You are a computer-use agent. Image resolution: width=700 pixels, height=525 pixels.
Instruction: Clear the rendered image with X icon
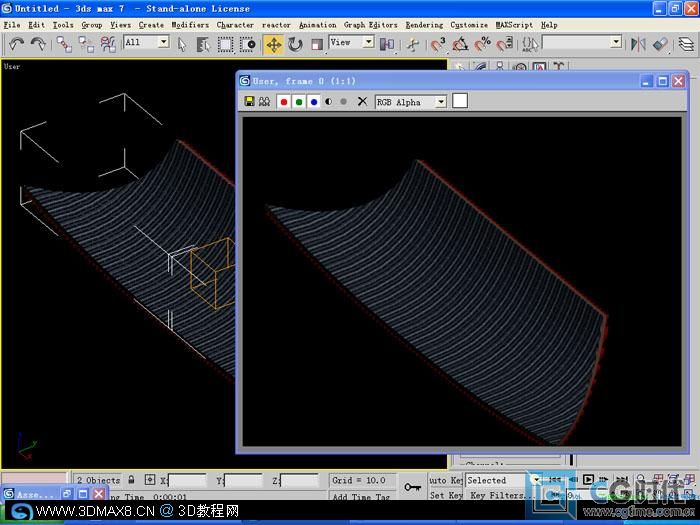coord(362,102)
